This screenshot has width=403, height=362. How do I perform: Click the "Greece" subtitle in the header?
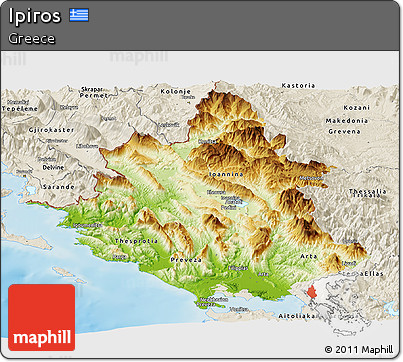[32, 39]
